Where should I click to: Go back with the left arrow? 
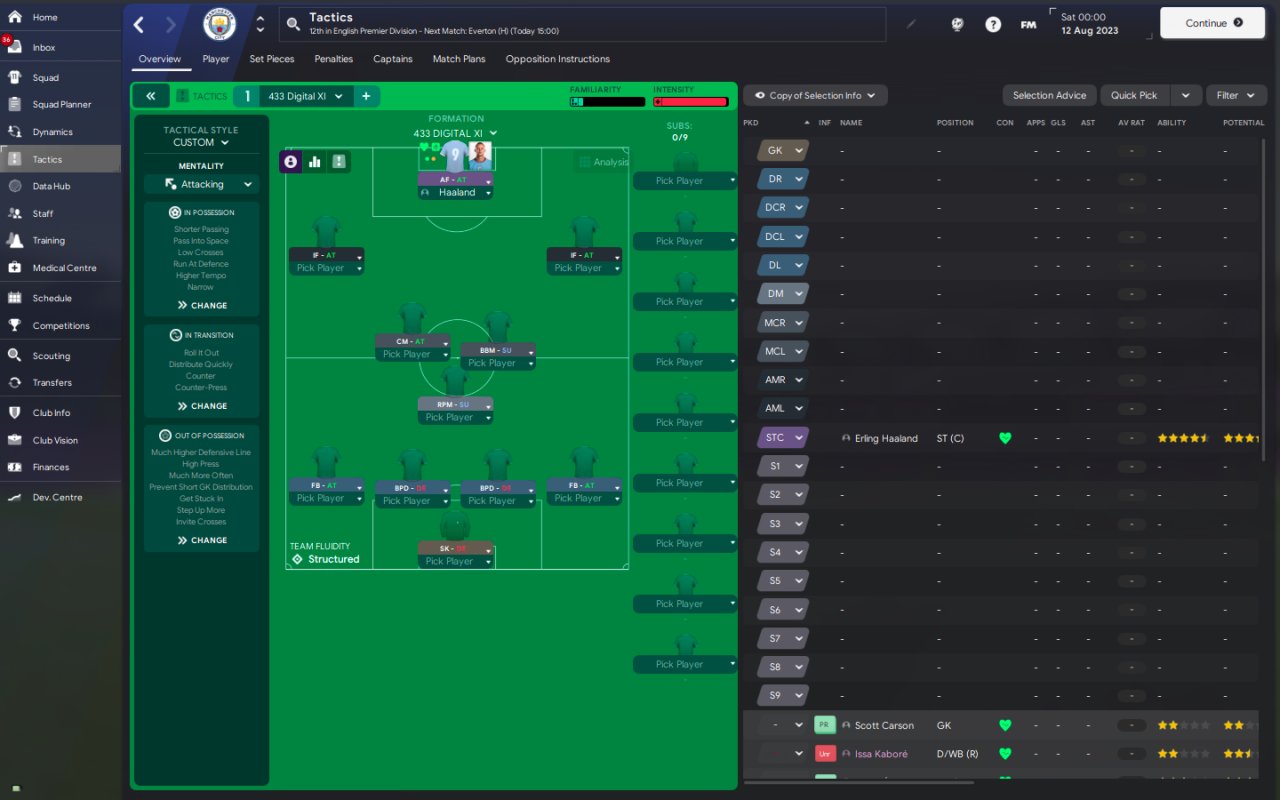(139, 25)
